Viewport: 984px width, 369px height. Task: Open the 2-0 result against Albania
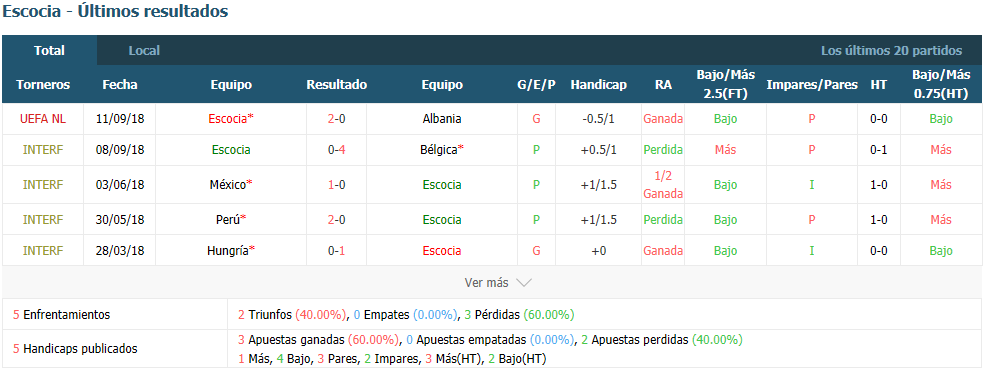tap(336, 119)
